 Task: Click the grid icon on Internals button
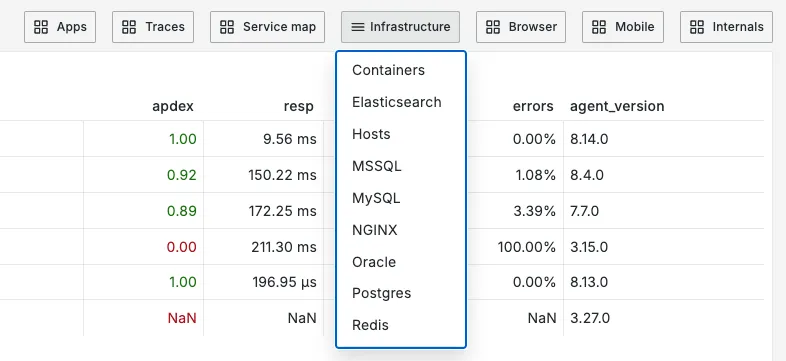point(697,27)
